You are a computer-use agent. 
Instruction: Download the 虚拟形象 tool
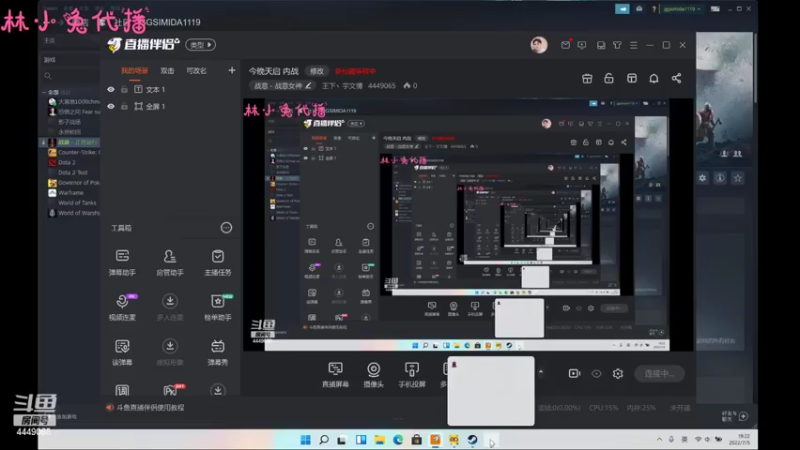[x=170, y=352]
